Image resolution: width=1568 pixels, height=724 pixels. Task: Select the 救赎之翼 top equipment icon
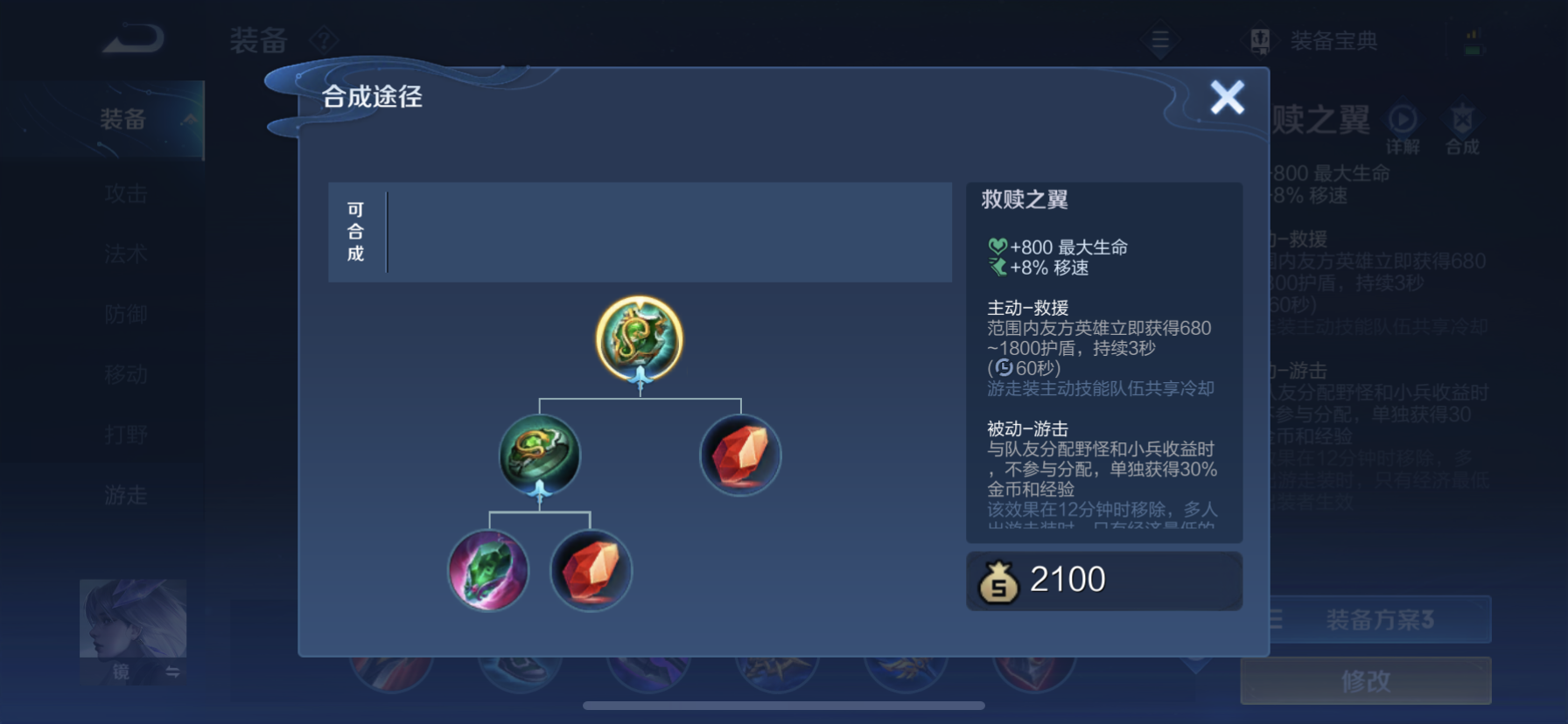[x=640, y=339]
